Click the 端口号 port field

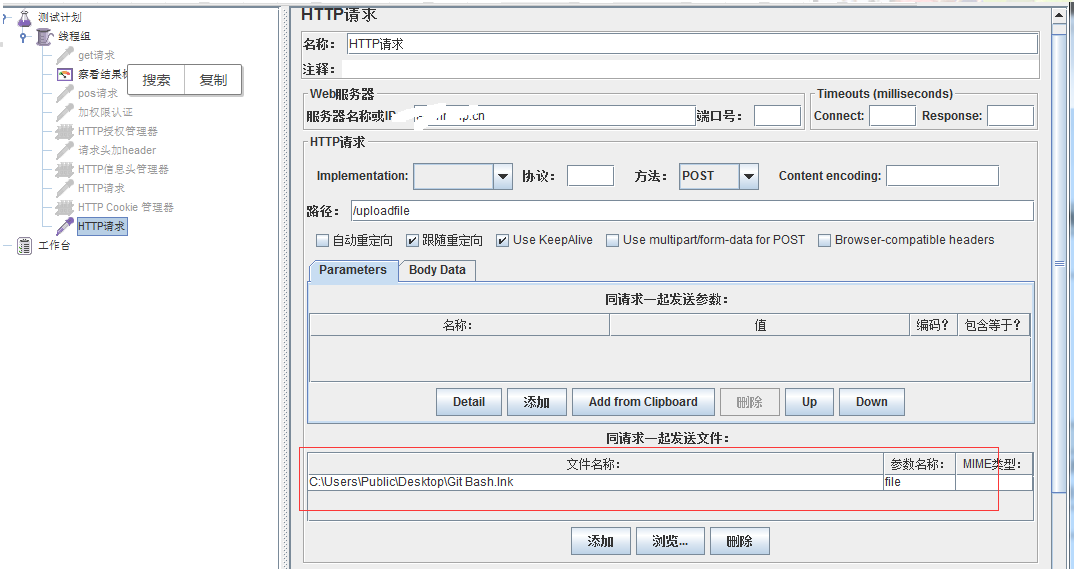tap(777, 116)
